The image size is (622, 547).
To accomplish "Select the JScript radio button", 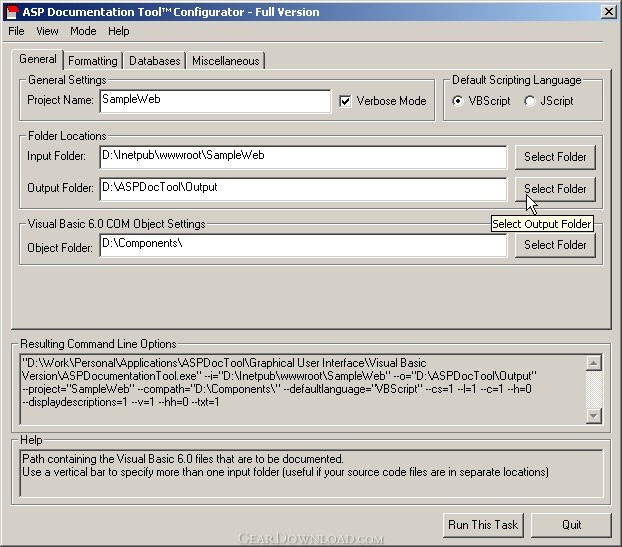I will (530, 101).
